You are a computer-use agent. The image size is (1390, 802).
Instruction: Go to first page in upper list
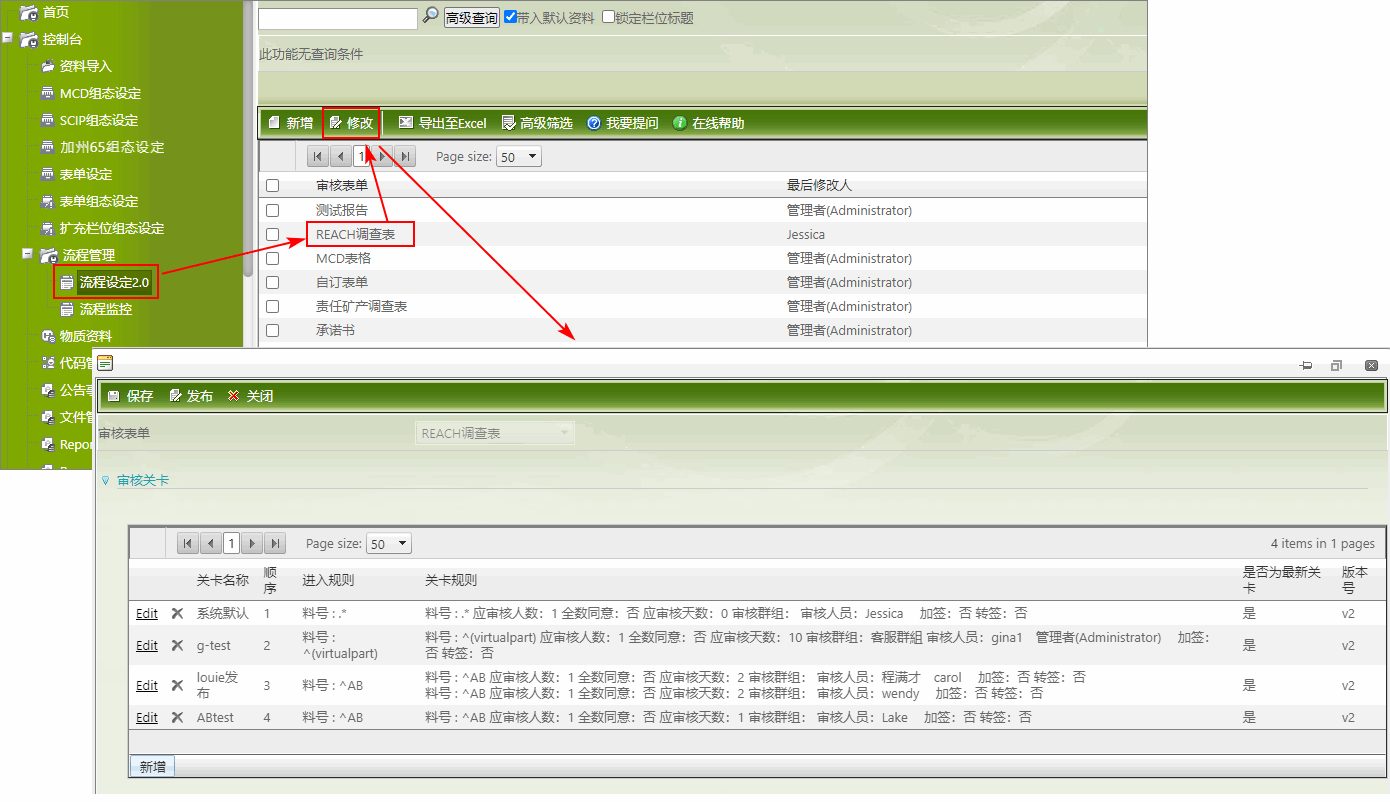(x=317, y=156)
